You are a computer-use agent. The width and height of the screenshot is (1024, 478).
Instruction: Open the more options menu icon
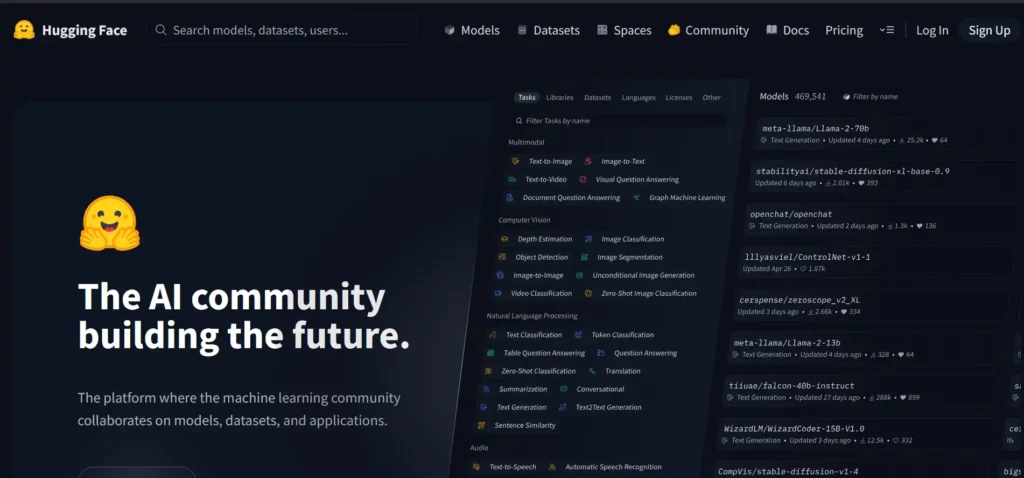(x=887, y=30)
